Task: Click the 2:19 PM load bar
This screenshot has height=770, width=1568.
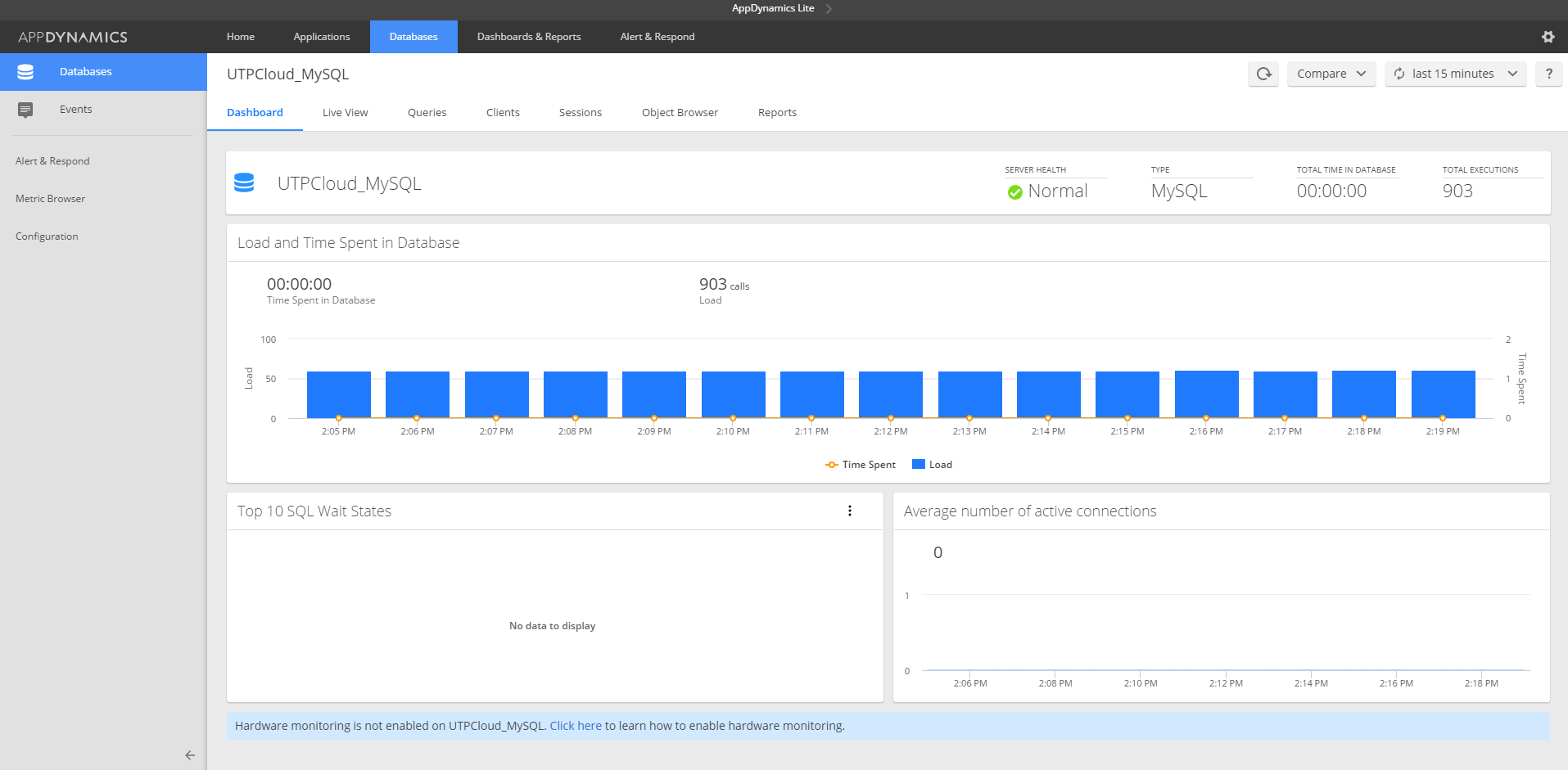Action: click(1444, 394)
